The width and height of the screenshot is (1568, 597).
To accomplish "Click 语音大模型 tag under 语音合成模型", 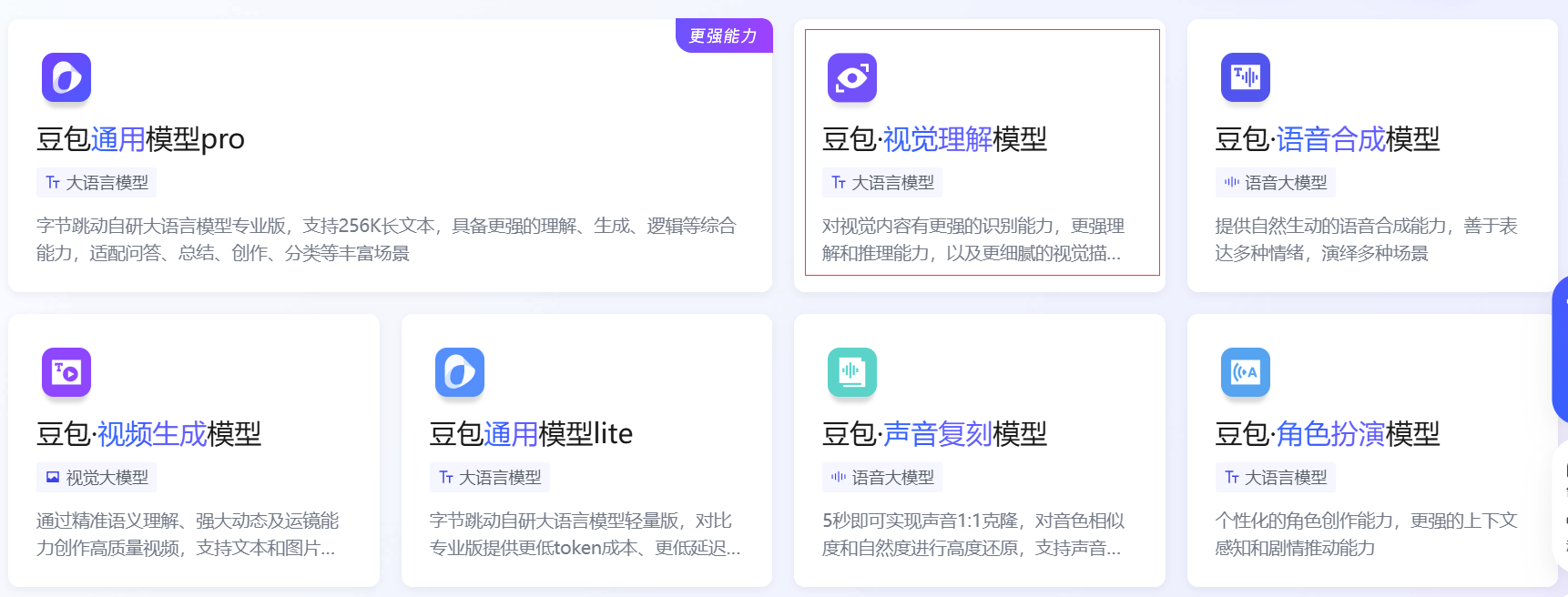I will click(x=1276, y=183).
